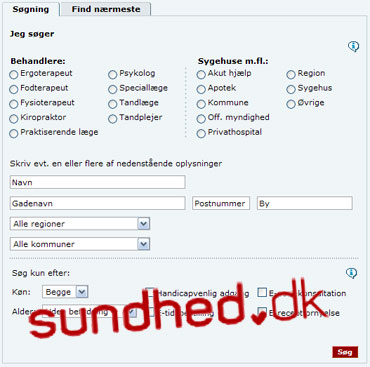
Task: Focus the Postnummer text field
Action: (221, 203)
